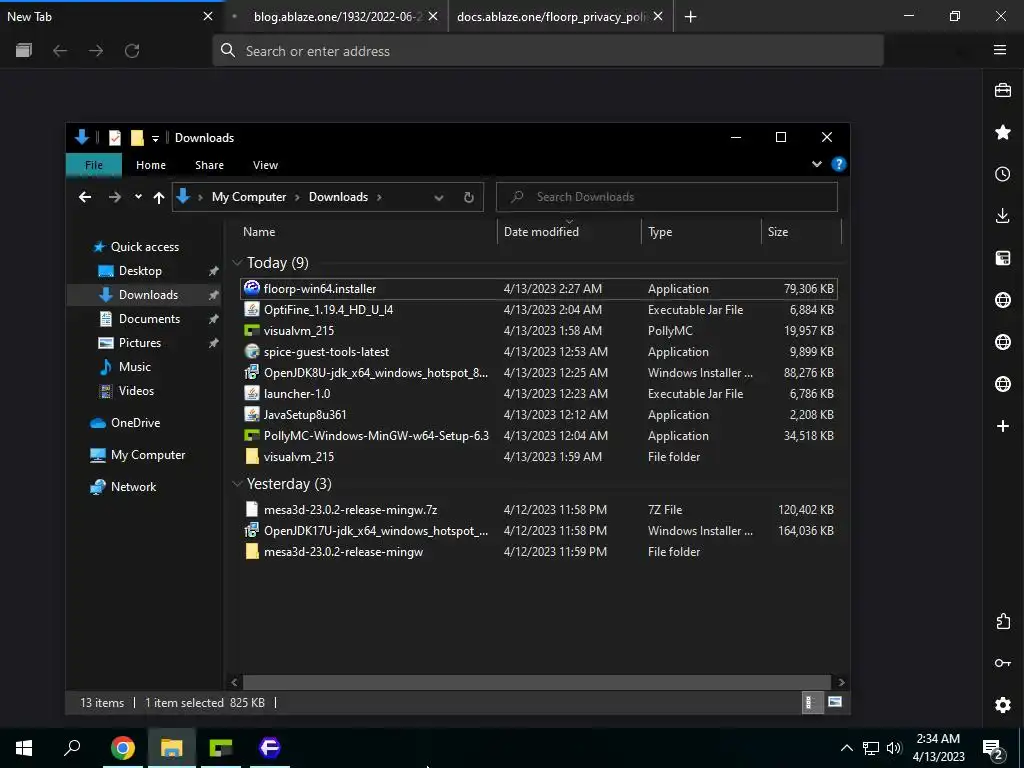
Task: Sort by the Type column header
Action: pyautogui.click(x=660, y=232)
